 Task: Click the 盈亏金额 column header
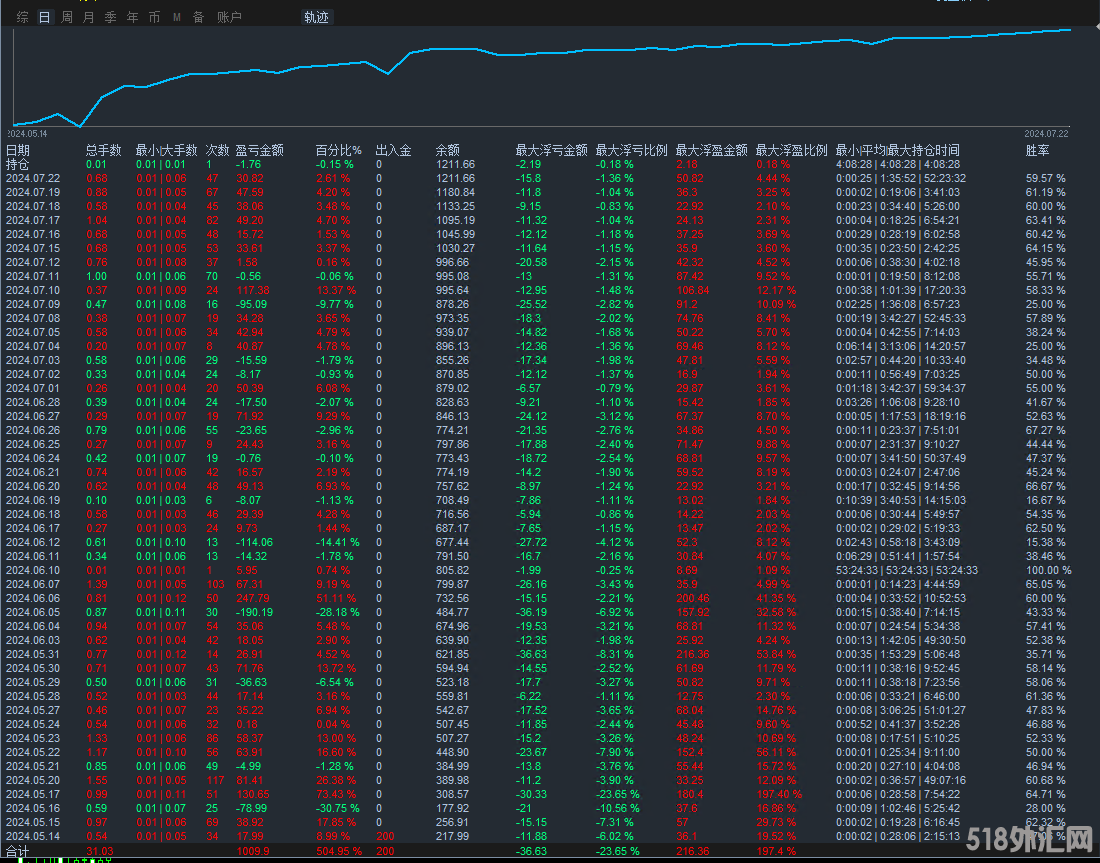(x=260, y=150)
